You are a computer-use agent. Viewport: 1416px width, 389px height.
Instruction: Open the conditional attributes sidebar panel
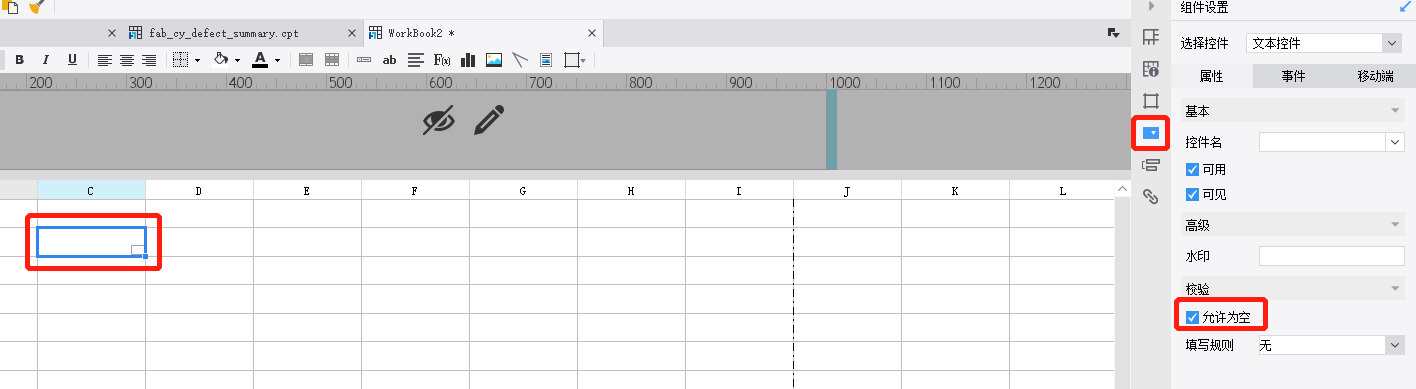point(1150,165)
